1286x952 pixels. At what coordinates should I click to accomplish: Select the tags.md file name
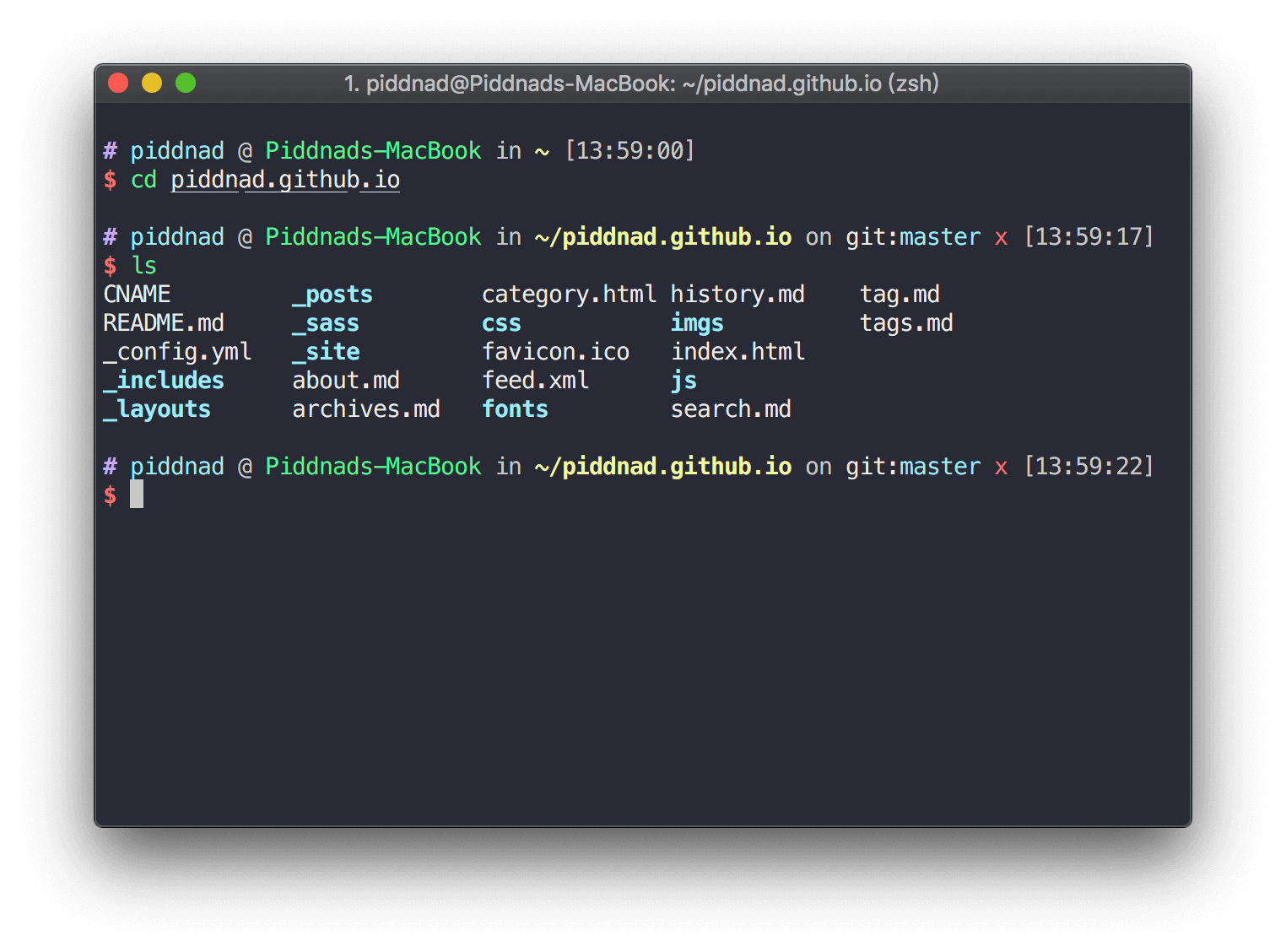click(906, 323)
